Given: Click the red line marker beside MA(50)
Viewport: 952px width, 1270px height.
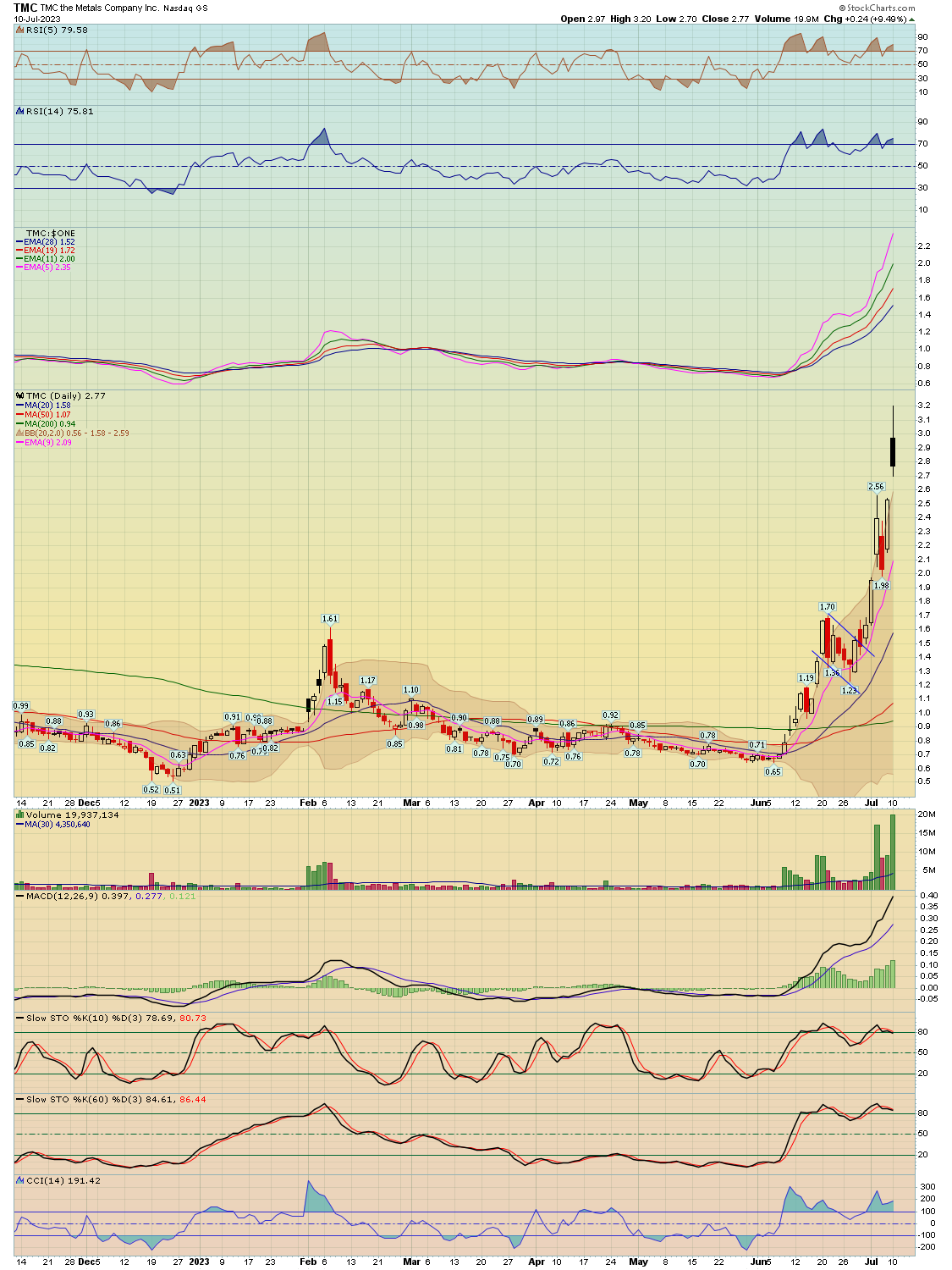Looking at the screenshot, I should pos(19,415).
